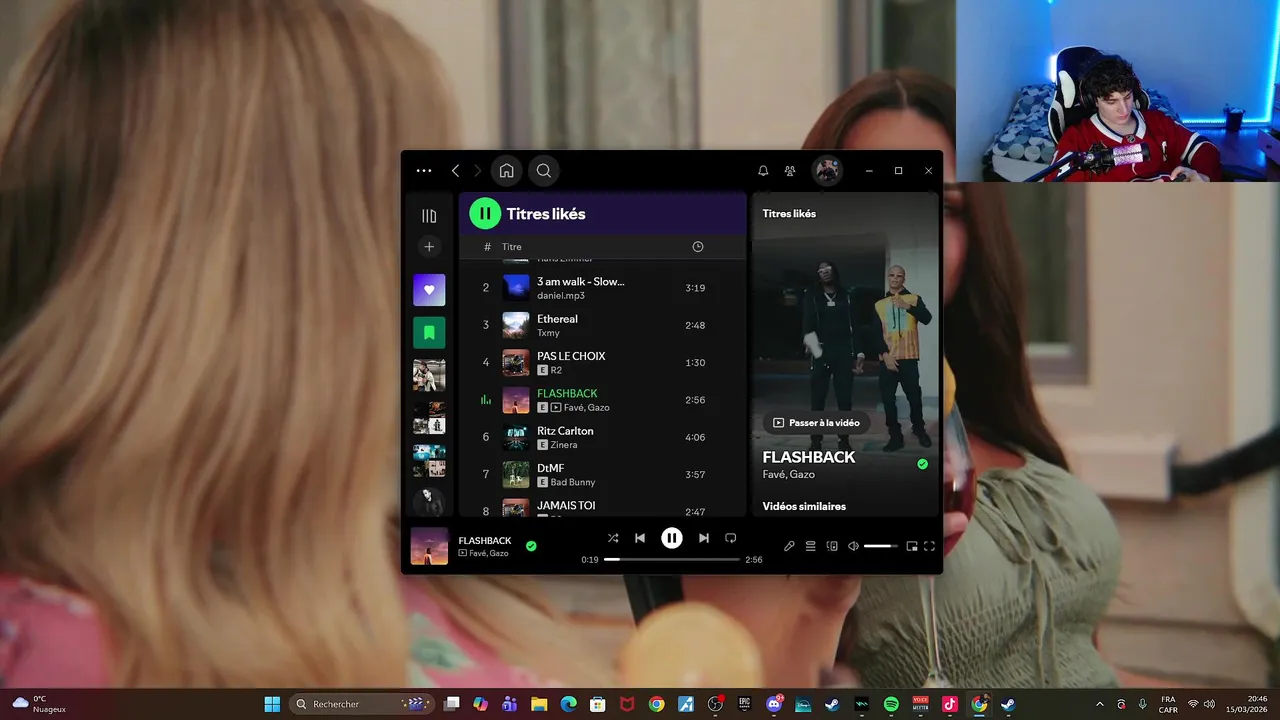Select the 'Ritz Carlton' track
The image size is (1280, 720).
point(602,437)
